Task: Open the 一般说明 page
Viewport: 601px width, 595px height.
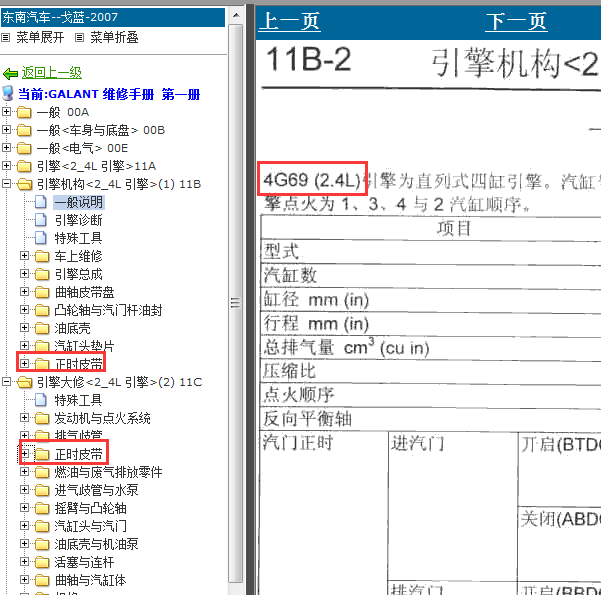Action: pos(79,202)
